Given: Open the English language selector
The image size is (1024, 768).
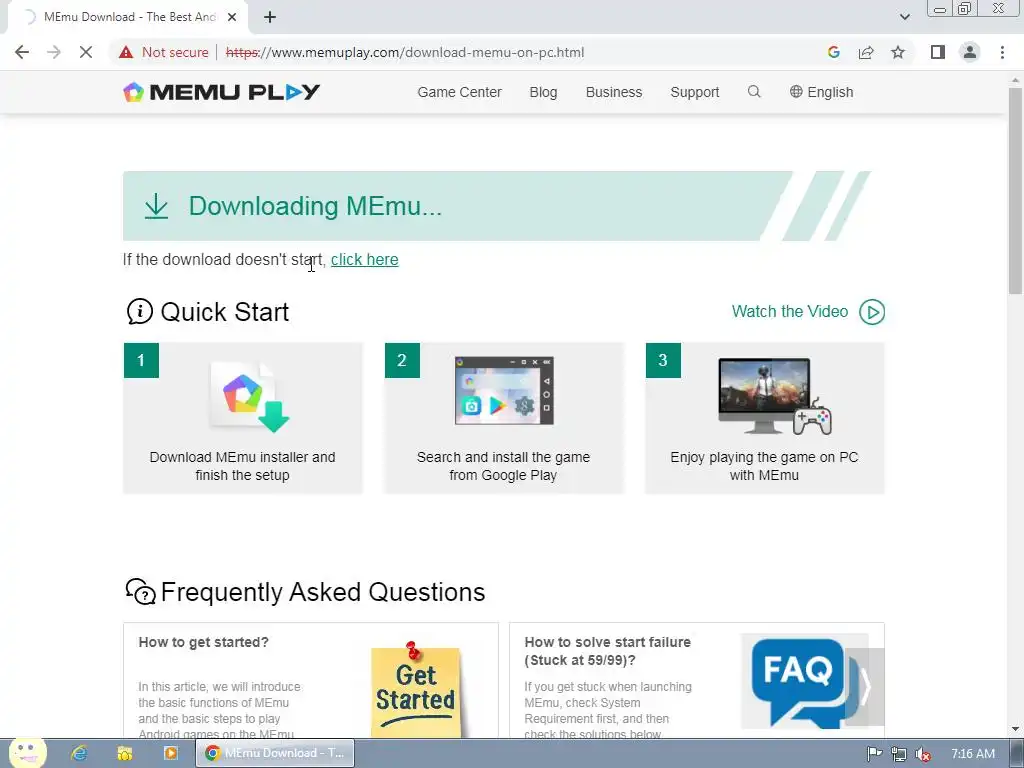Looking at the screenshot, I should point(822,92).
